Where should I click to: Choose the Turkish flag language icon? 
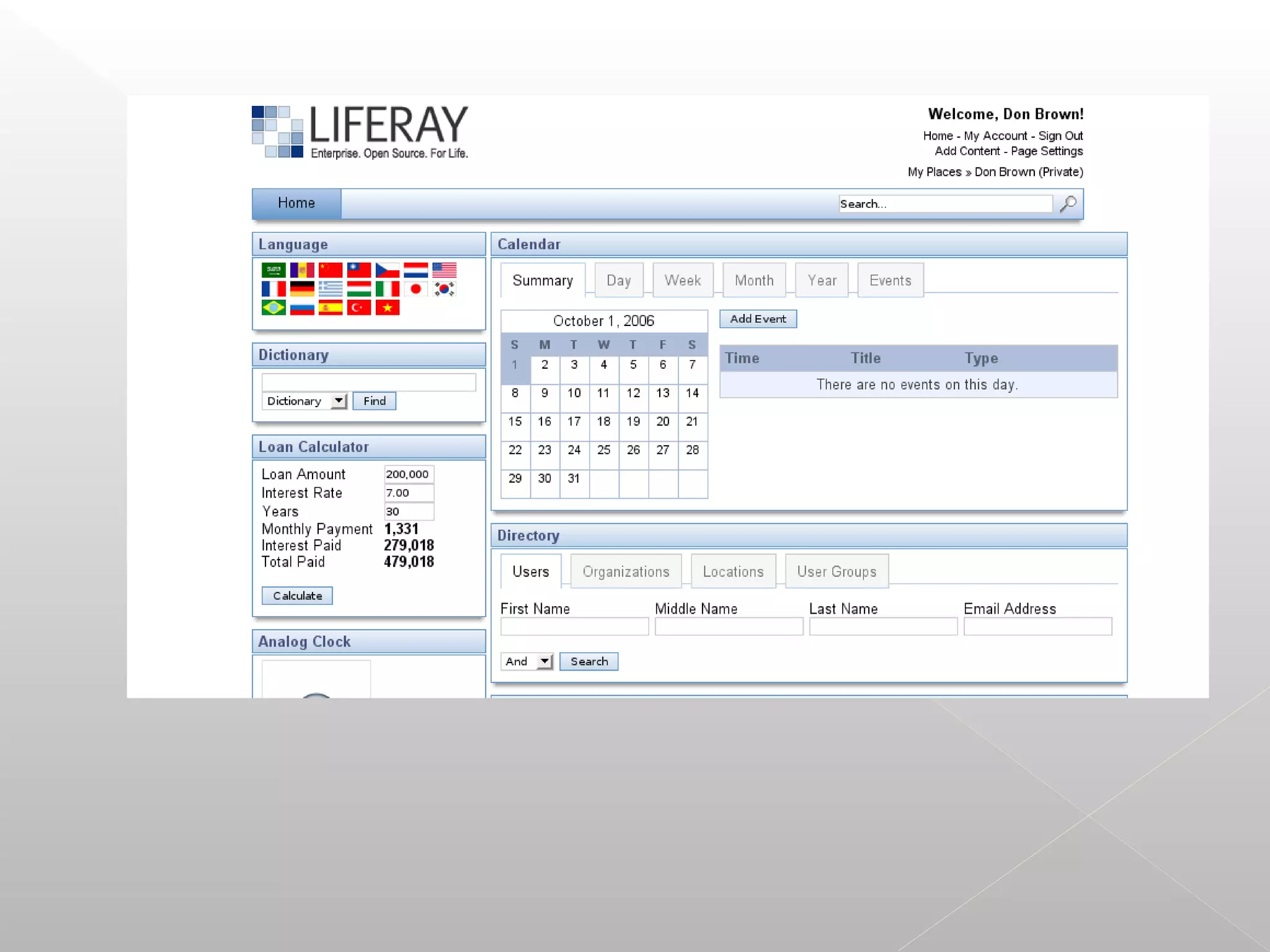[358, 307]
